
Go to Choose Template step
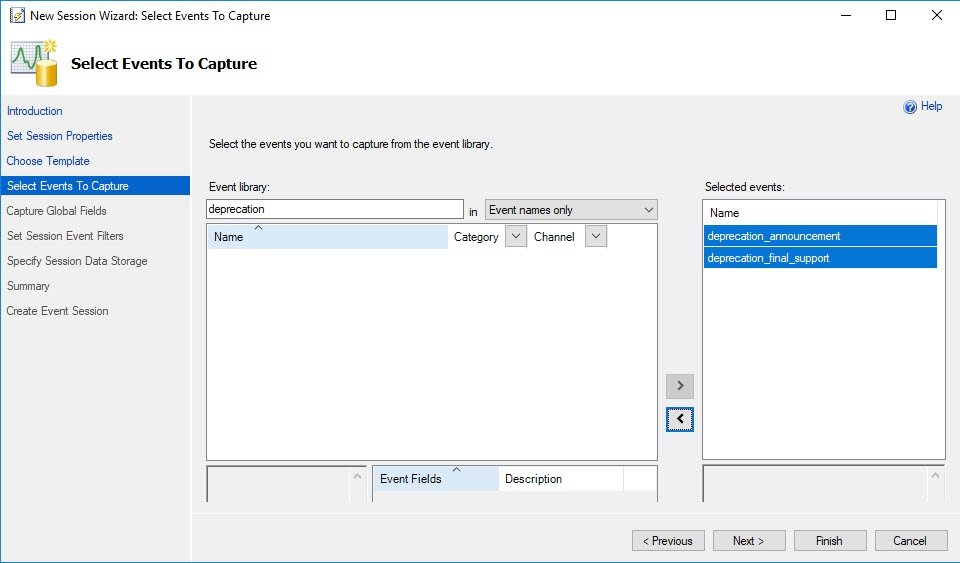click(x=48, y=161)
